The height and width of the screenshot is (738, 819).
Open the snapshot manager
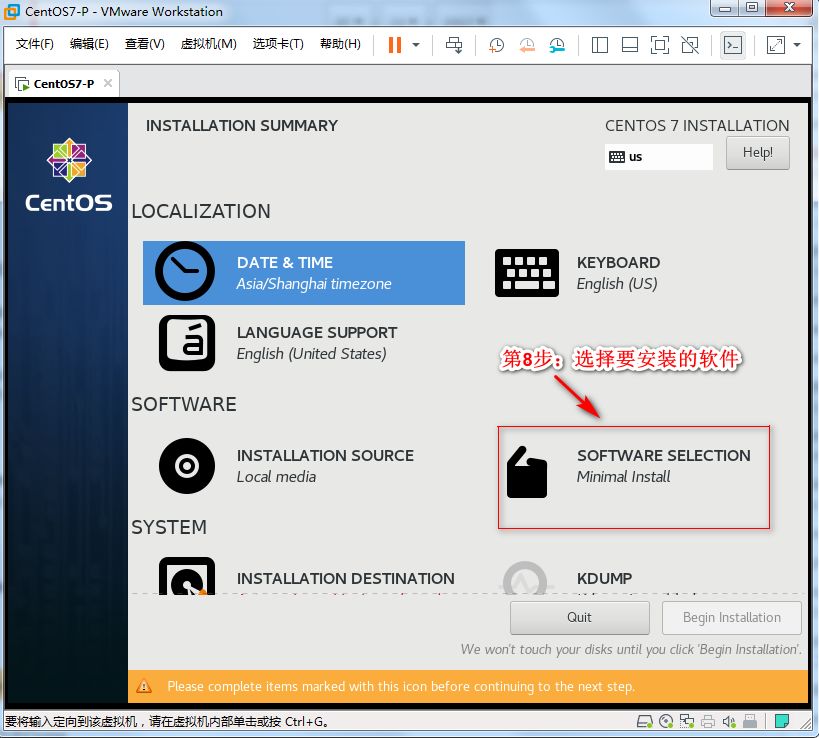point(556,45)
